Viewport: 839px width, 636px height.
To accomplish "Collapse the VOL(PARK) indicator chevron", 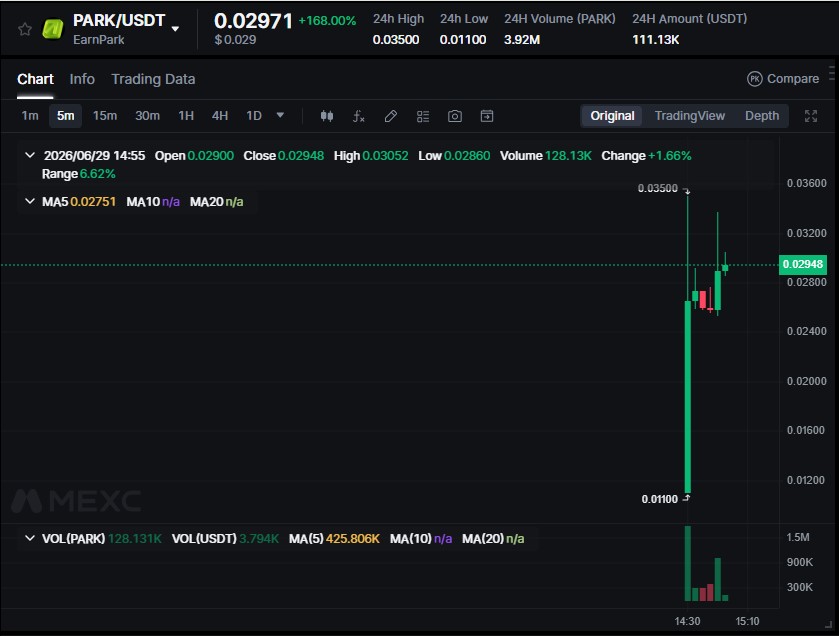I will 30,538.
